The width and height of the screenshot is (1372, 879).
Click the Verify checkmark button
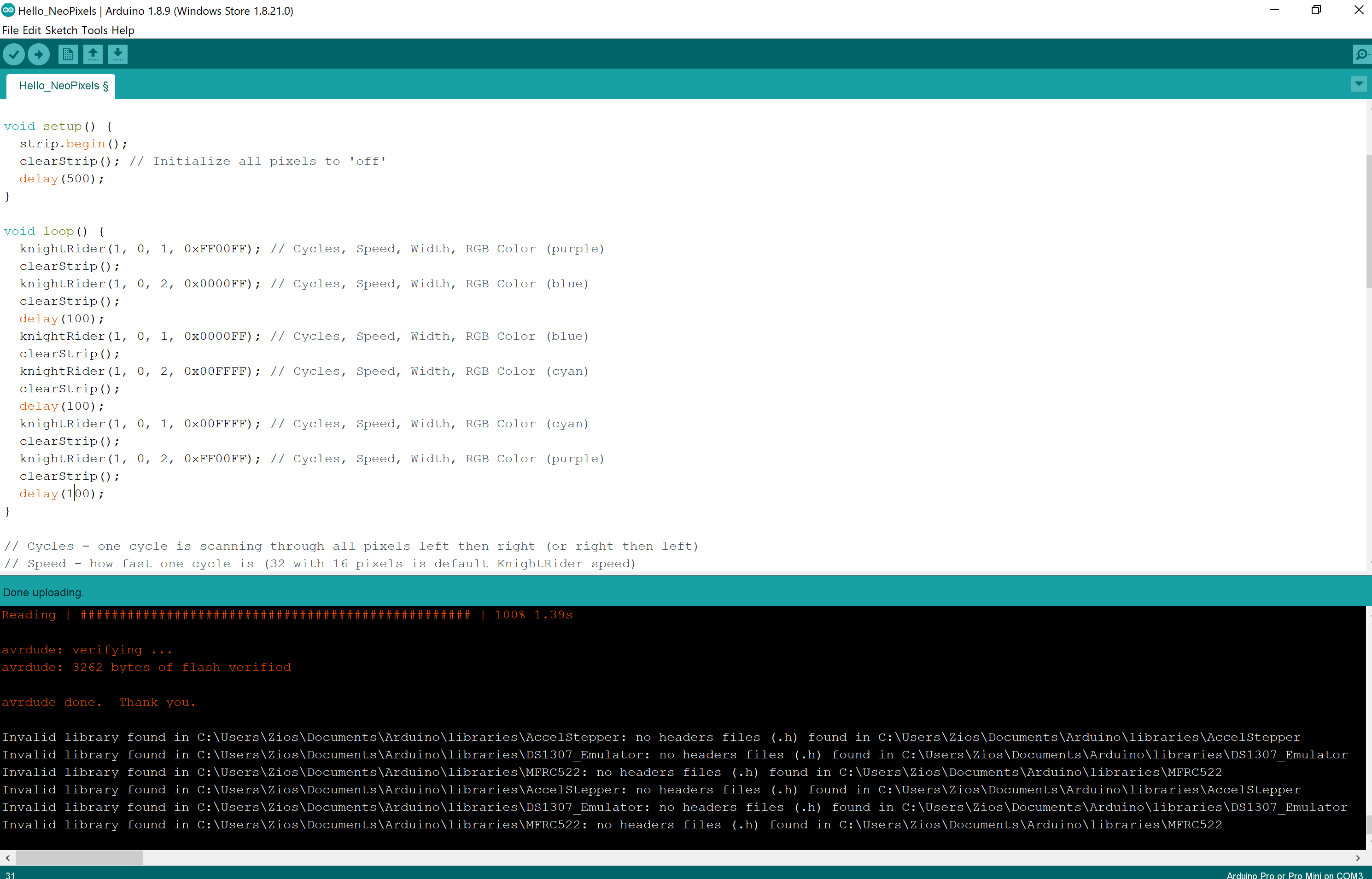tap(14, 55)
